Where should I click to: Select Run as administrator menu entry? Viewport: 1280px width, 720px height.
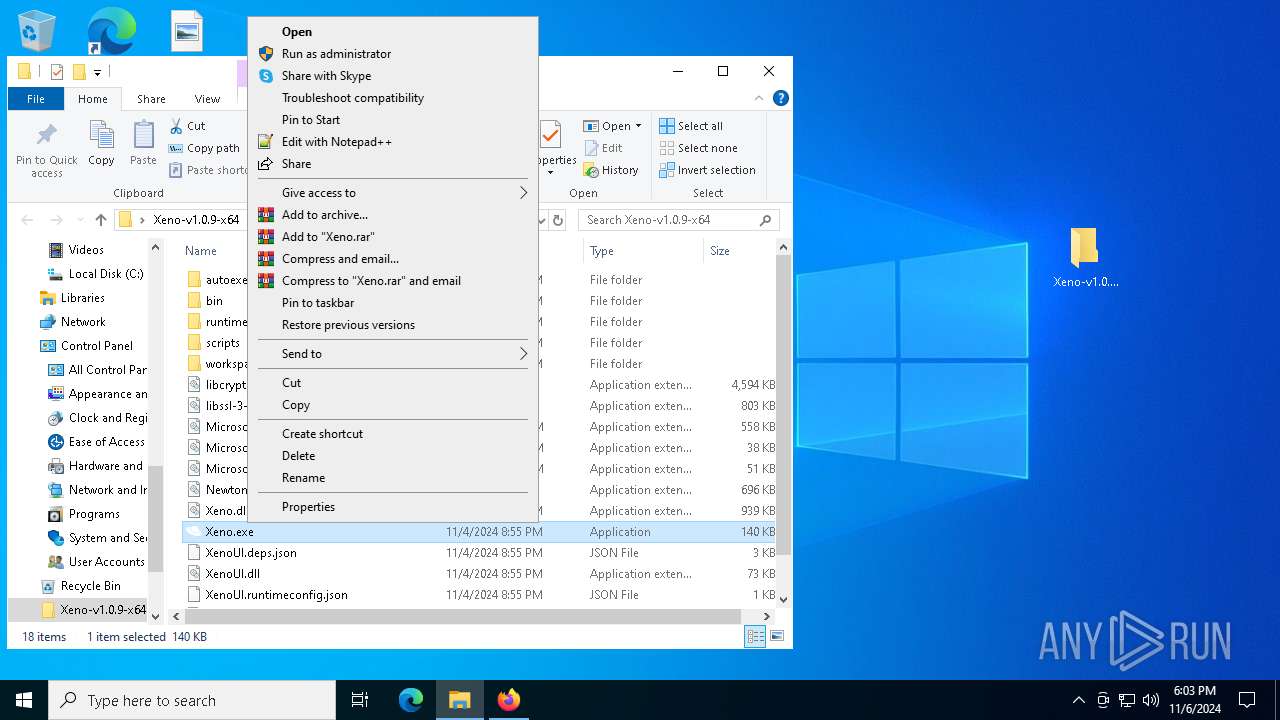(x=393, y=54)
